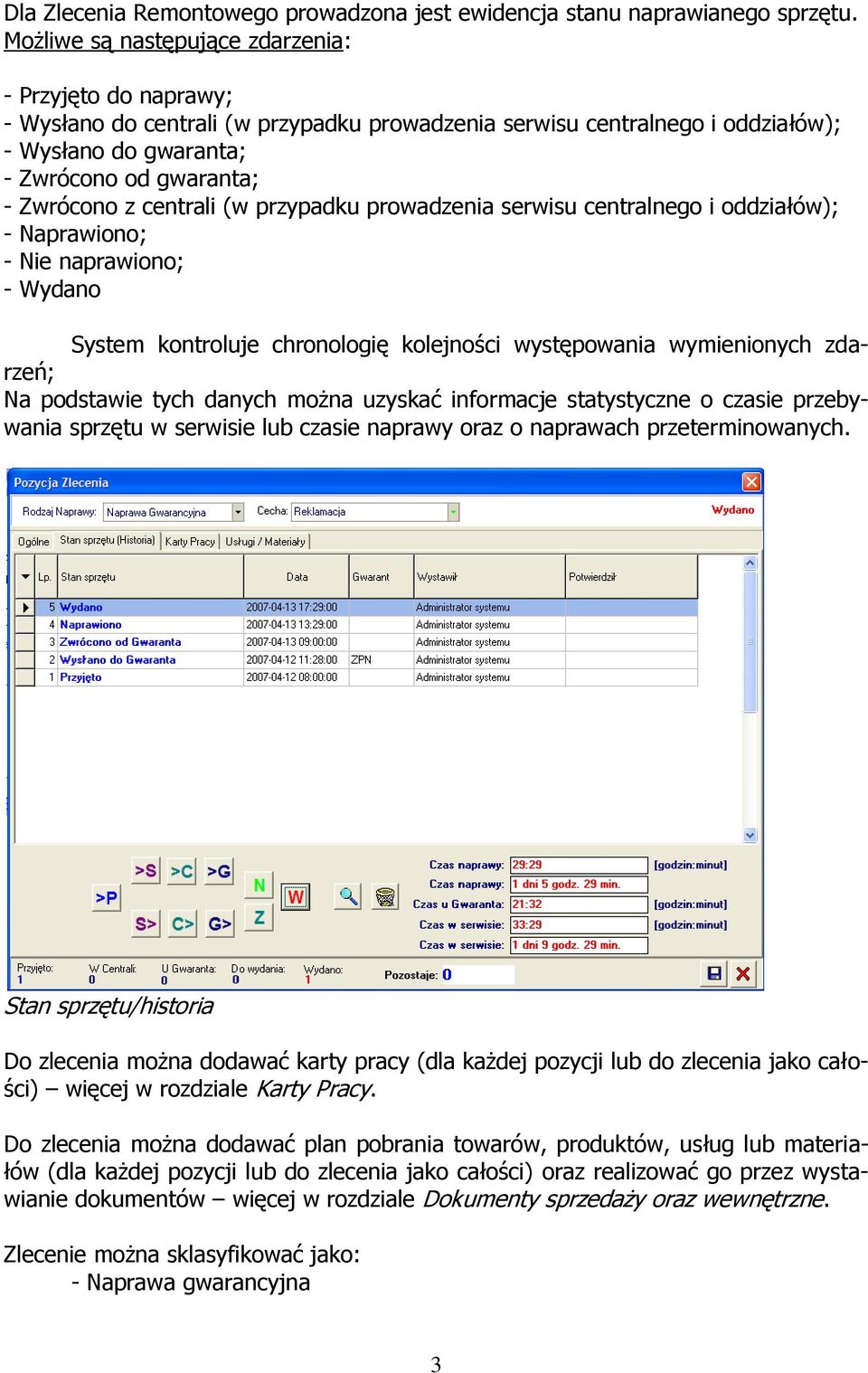Click the Stan sprzętu column header

point(151,577)
